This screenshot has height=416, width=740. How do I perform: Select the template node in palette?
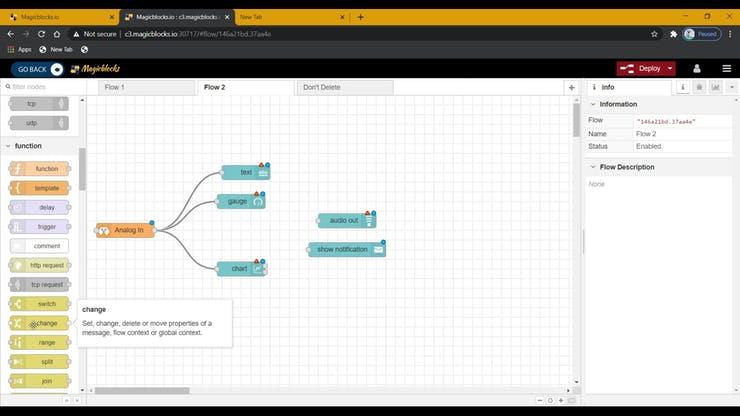click(x=40, y=188)
